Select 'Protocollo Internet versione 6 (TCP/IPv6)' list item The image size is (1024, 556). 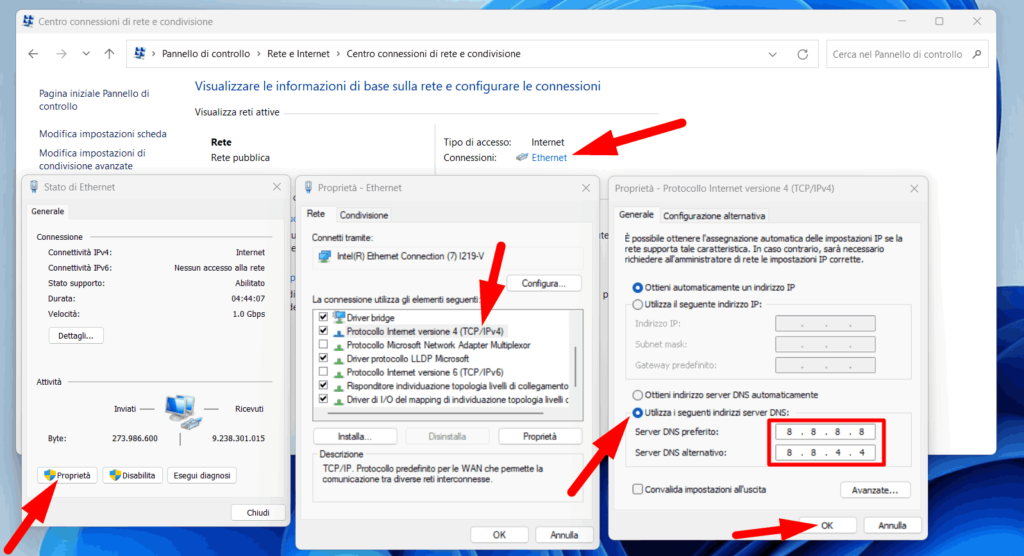pos(425,372)
